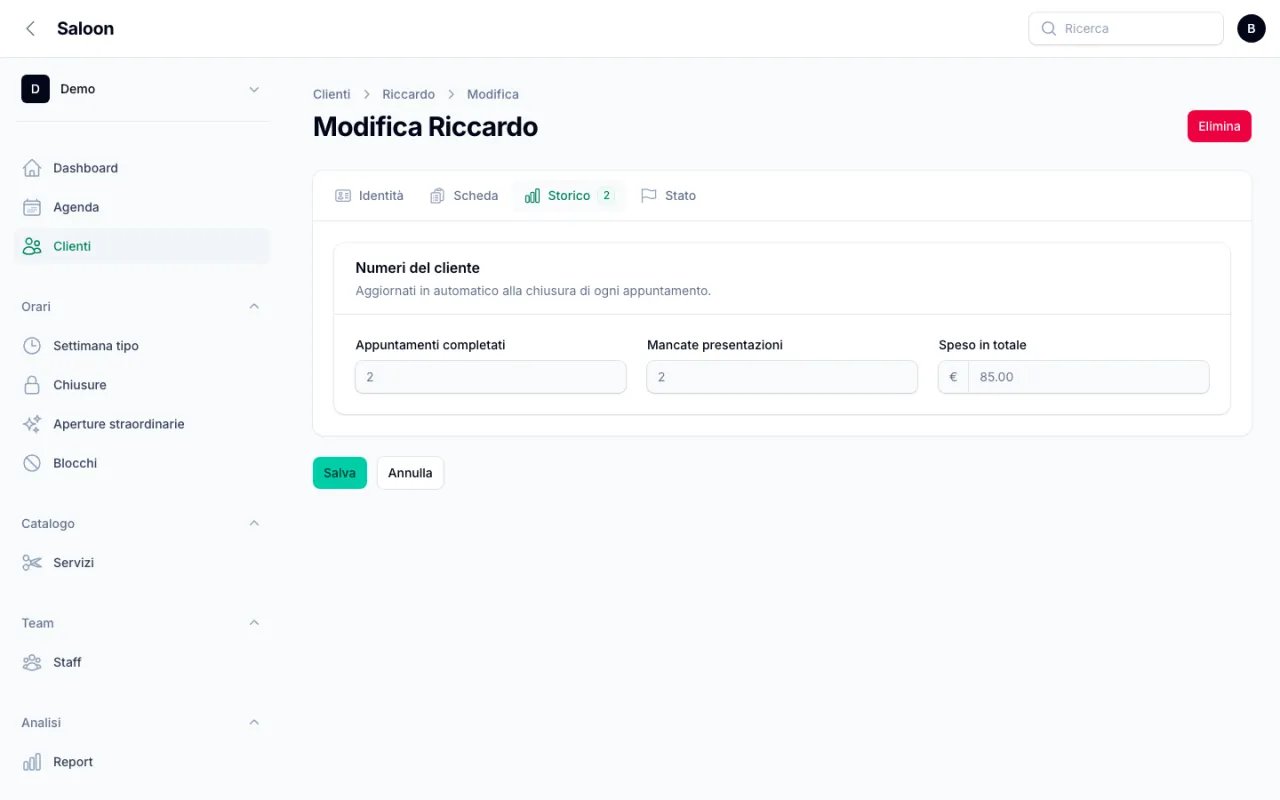The width and height of the screenshot is (1280, 800).
Task: Open the B user avatar menu
Action: pos(1251,29)
